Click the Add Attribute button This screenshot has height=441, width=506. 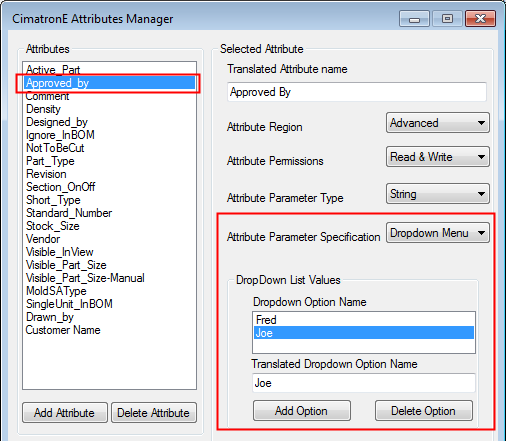(x=65, y=413)
